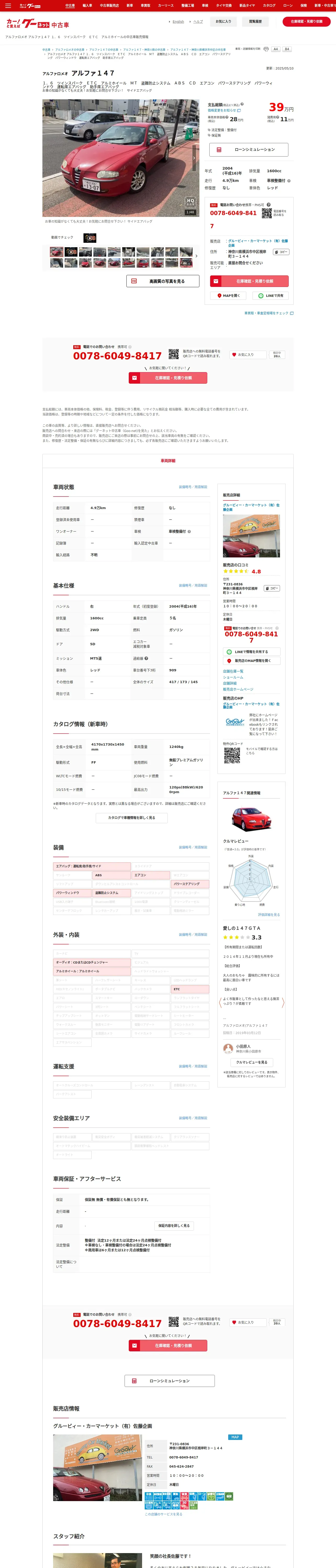This screenshot has height=1568, width=336.
Task: Select the 中古車 top navigation tab
Action: click(x=70, y=5)
